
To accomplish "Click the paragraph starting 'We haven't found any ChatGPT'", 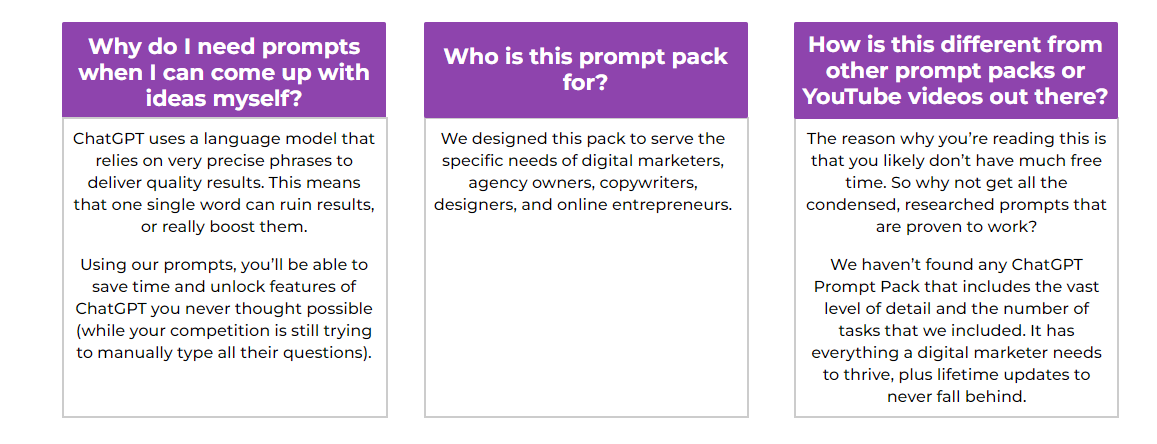I will [956, 330].
